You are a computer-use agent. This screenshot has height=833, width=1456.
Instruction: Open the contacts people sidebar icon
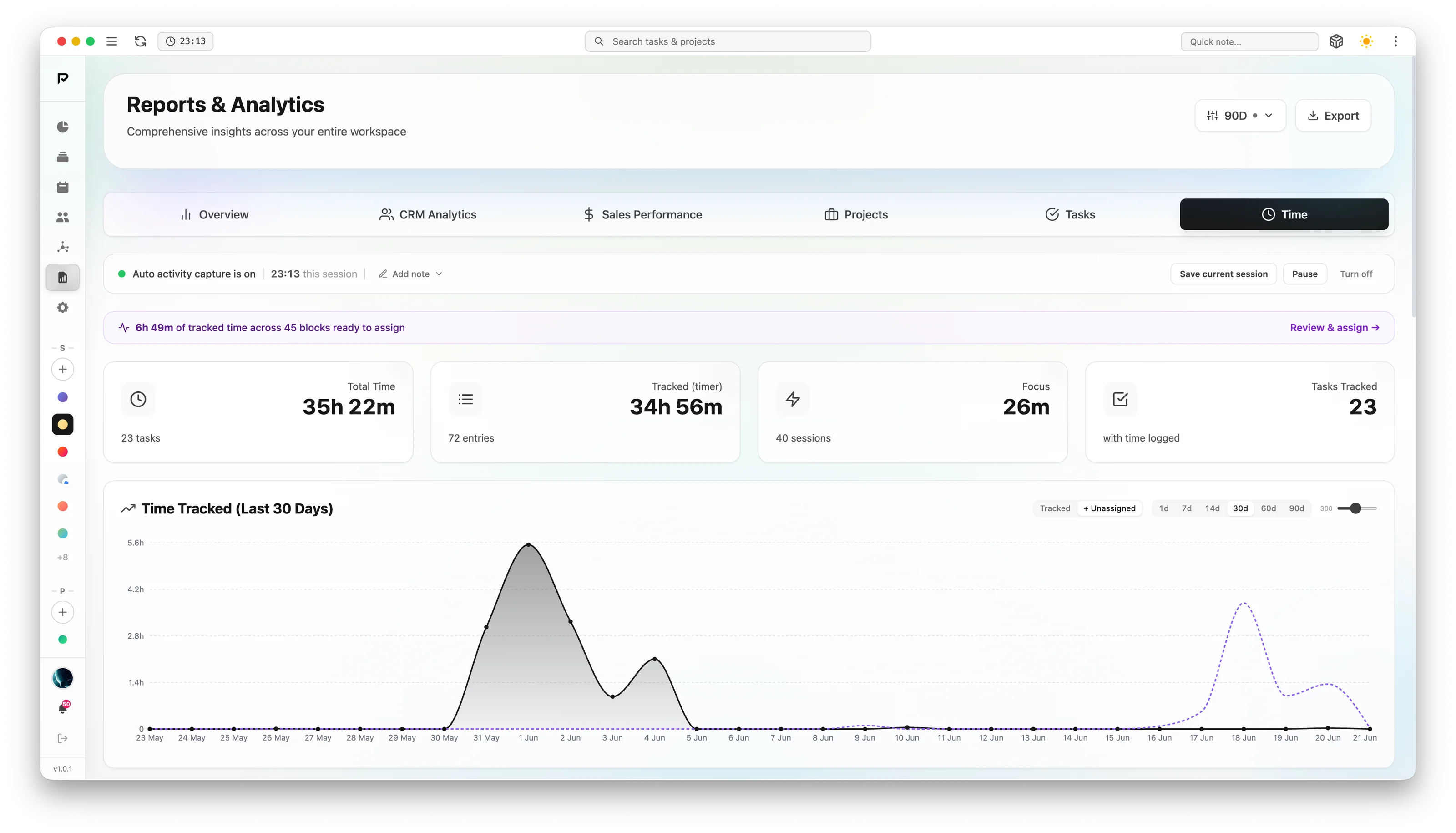[63, 218]
